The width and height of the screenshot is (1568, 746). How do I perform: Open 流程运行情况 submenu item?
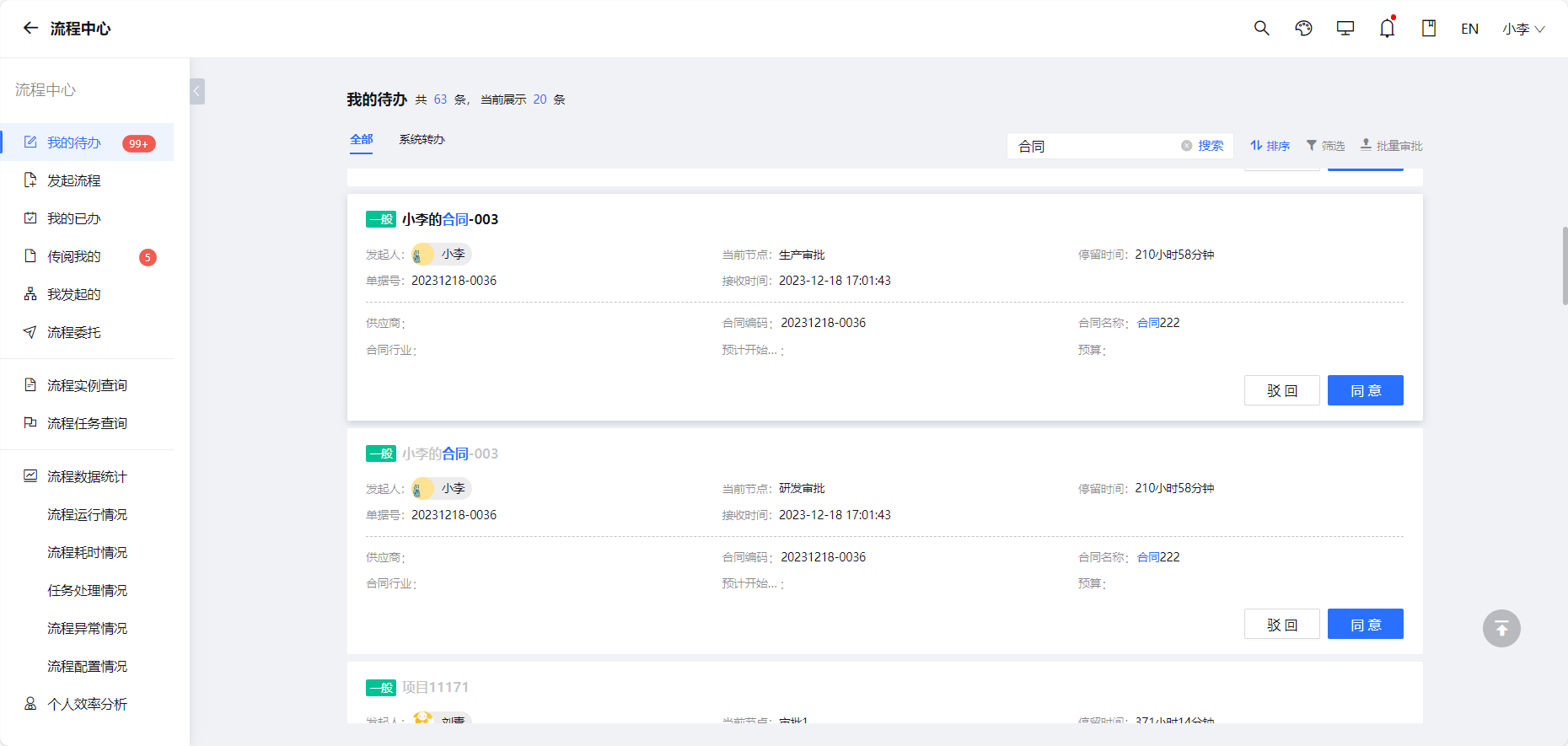point(87,514)
